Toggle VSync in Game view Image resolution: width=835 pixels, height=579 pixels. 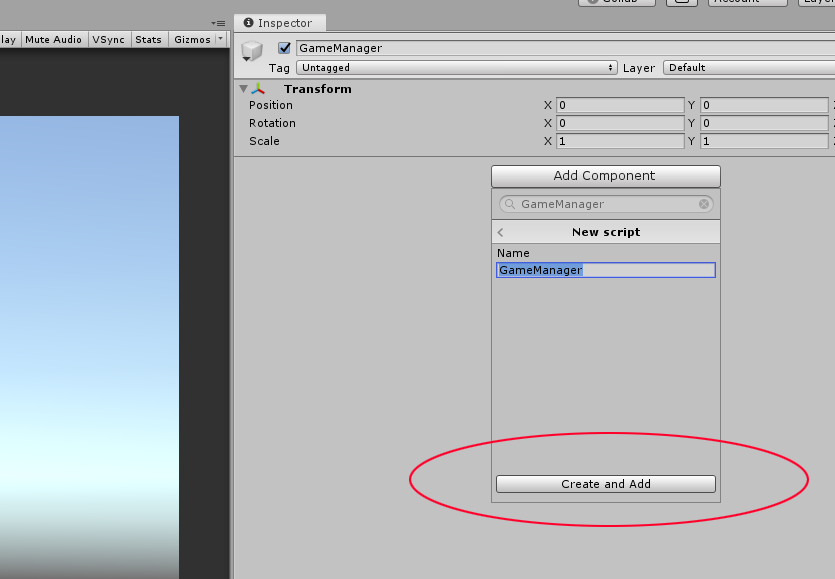coord(109,39)
